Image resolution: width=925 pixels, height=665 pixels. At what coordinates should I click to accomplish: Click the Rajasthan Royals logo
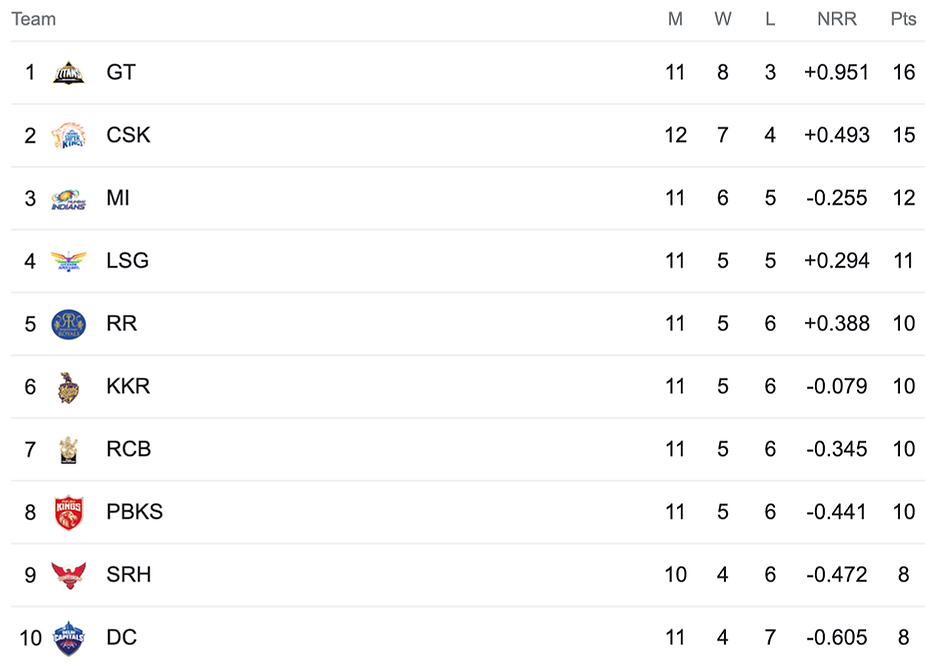pos(69,324)
